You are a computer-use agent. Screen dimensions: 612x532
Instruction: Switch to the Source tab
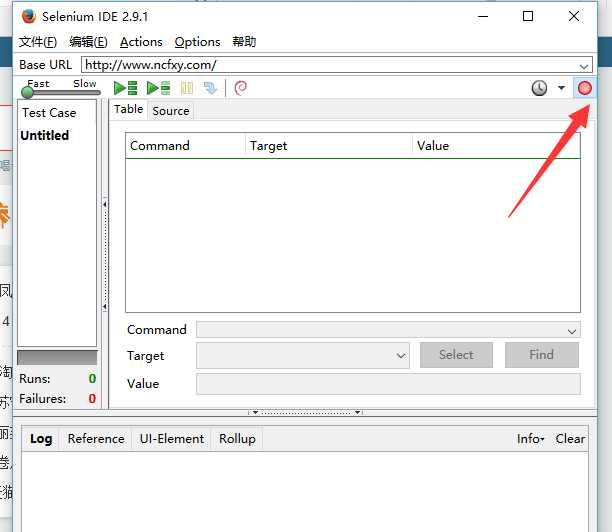coord(171,111)
